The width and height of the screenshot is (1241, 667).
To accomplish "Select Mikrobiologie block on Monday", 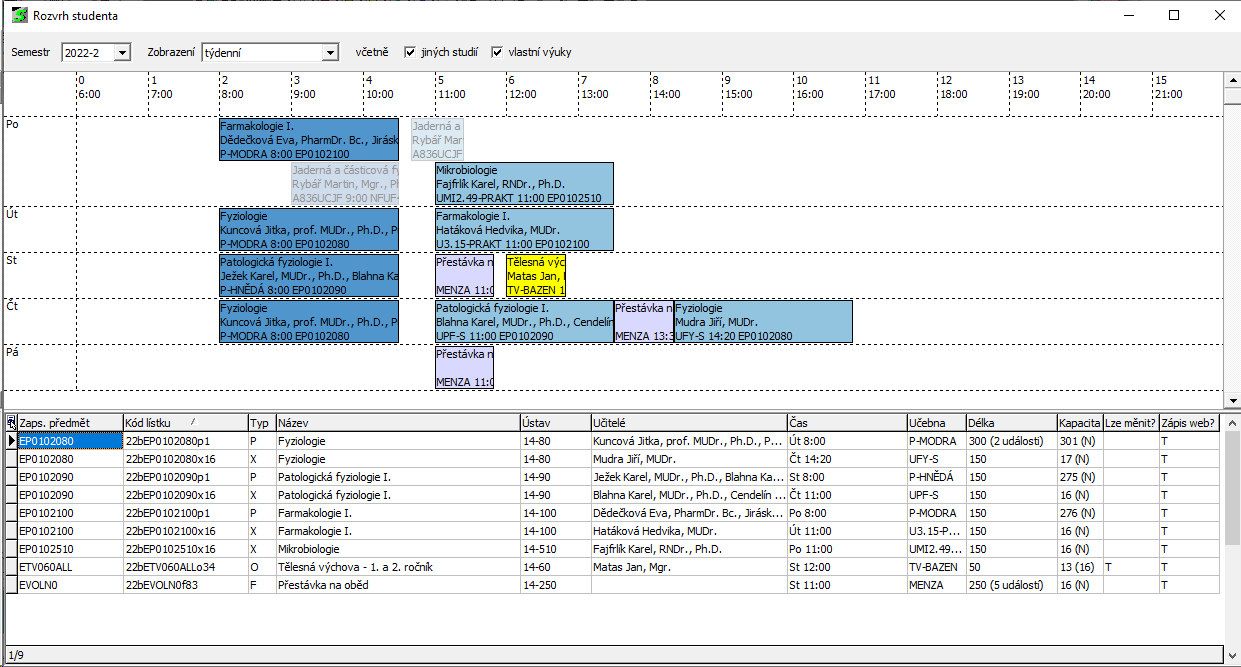I will [x=524, y=184].
